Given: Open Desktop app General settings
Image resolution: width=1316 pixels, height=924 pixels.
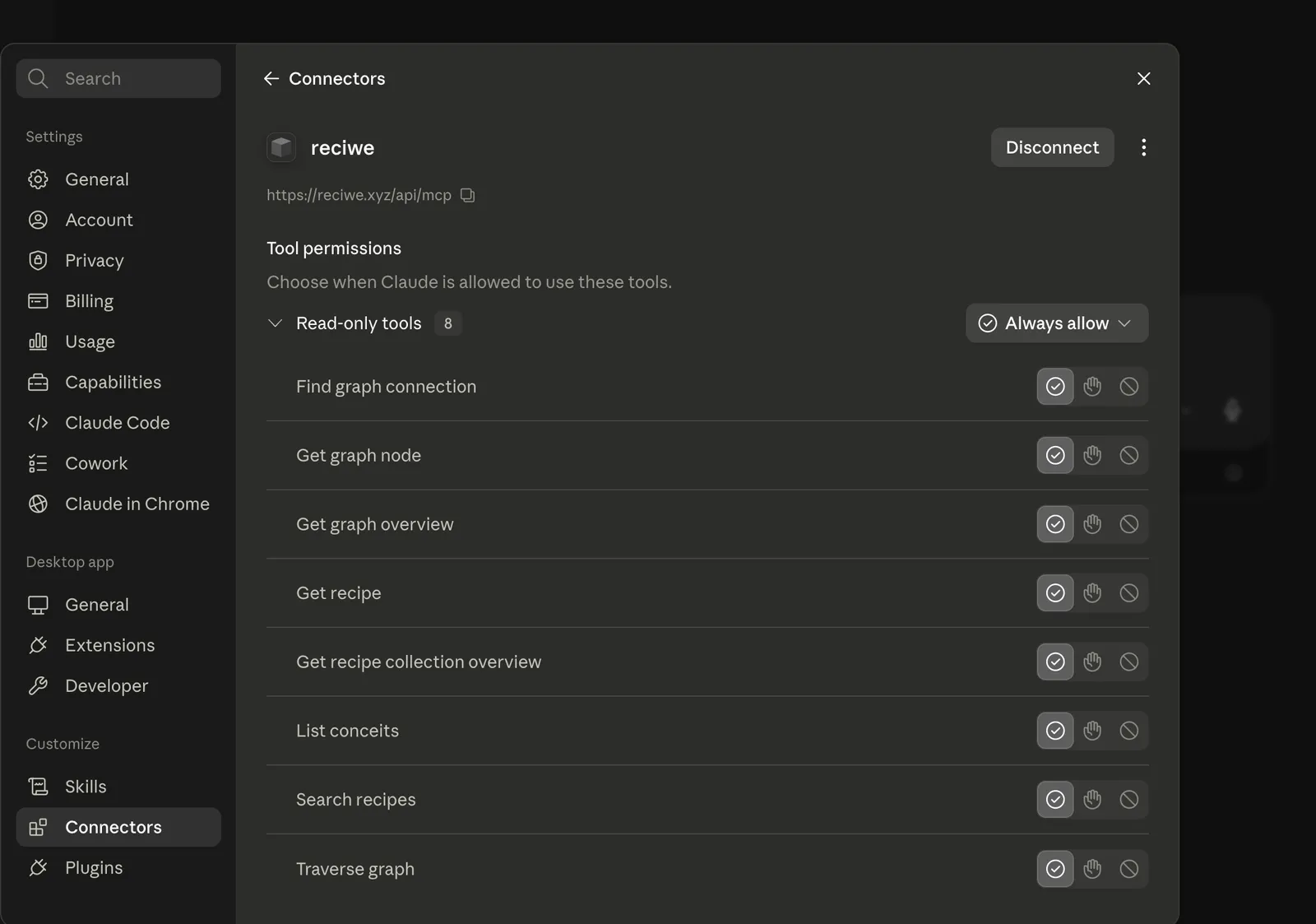Looking at the screenshot, I should [118, 605].
